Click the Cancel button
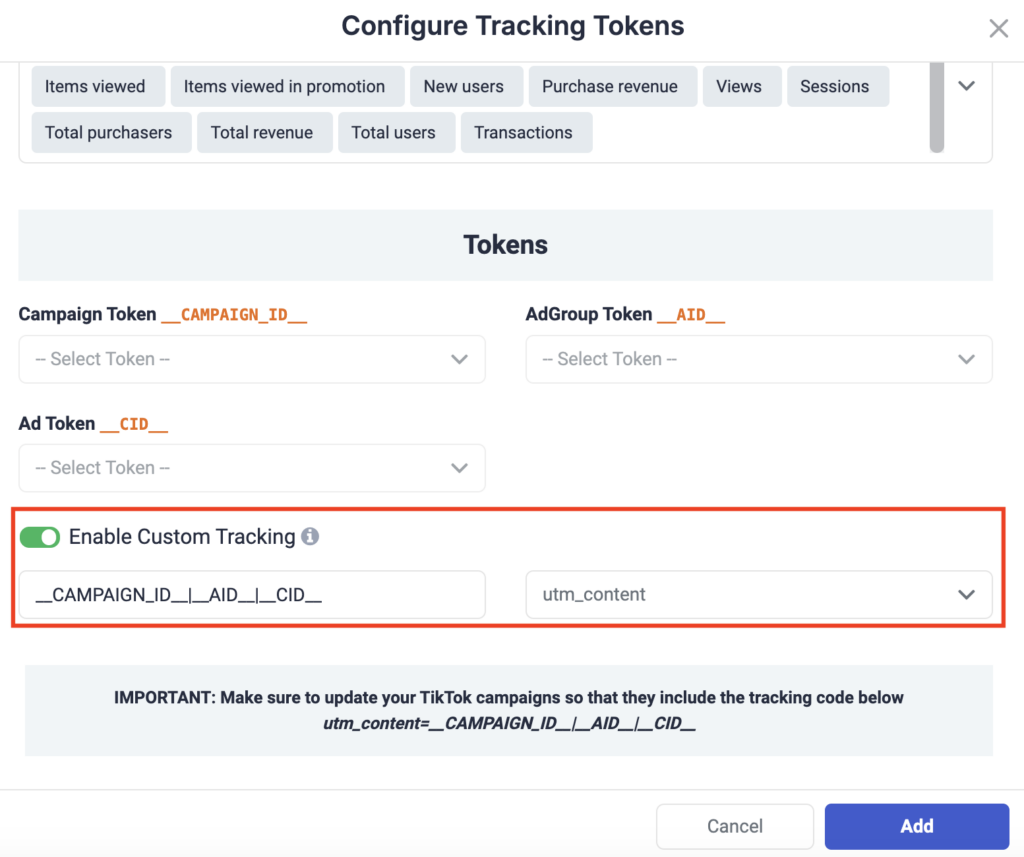The image size is (1024, 857). click(735, 826)
